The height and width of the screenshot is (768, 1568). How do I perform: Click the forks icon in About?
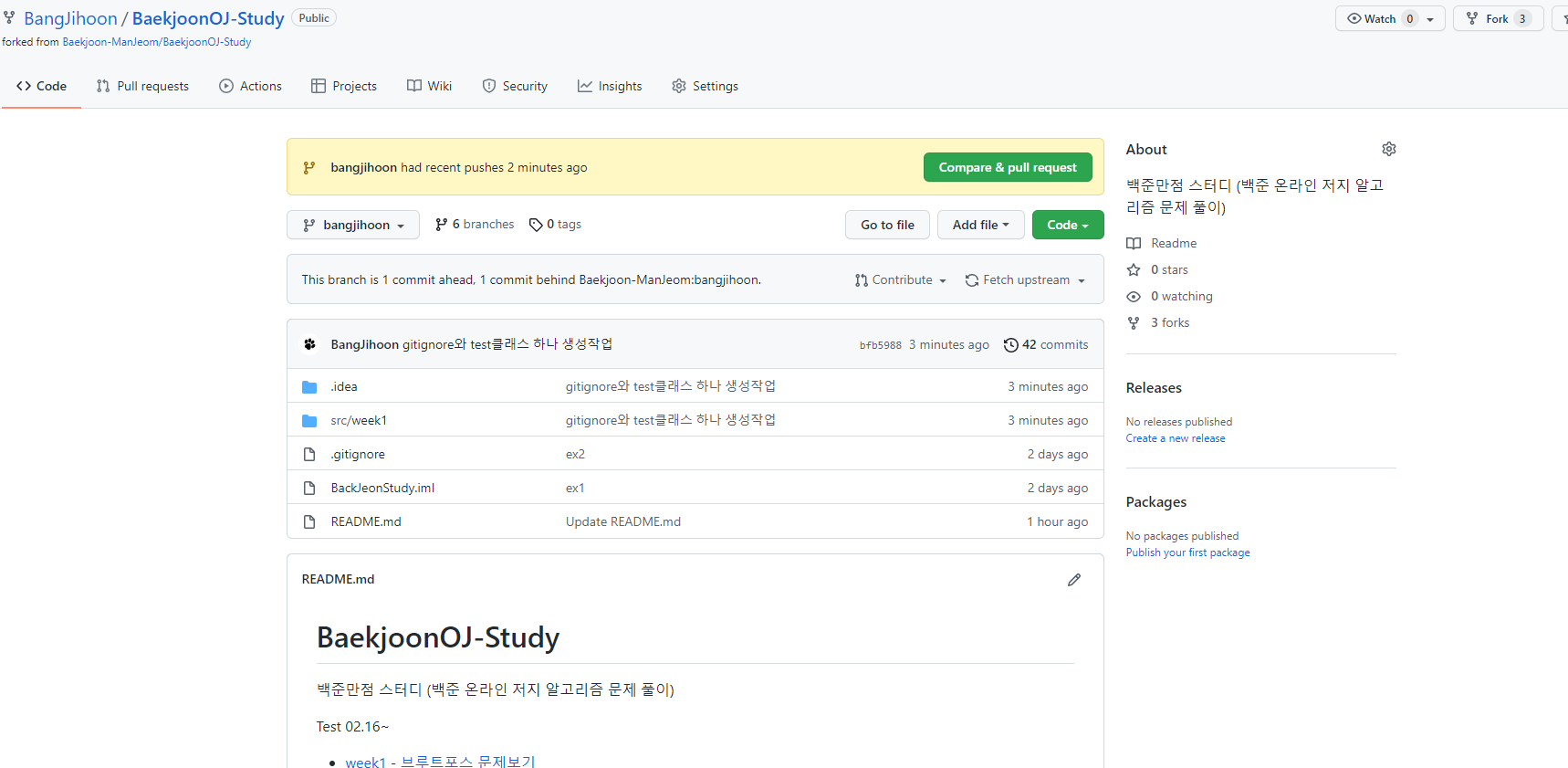coord(1134,322)
